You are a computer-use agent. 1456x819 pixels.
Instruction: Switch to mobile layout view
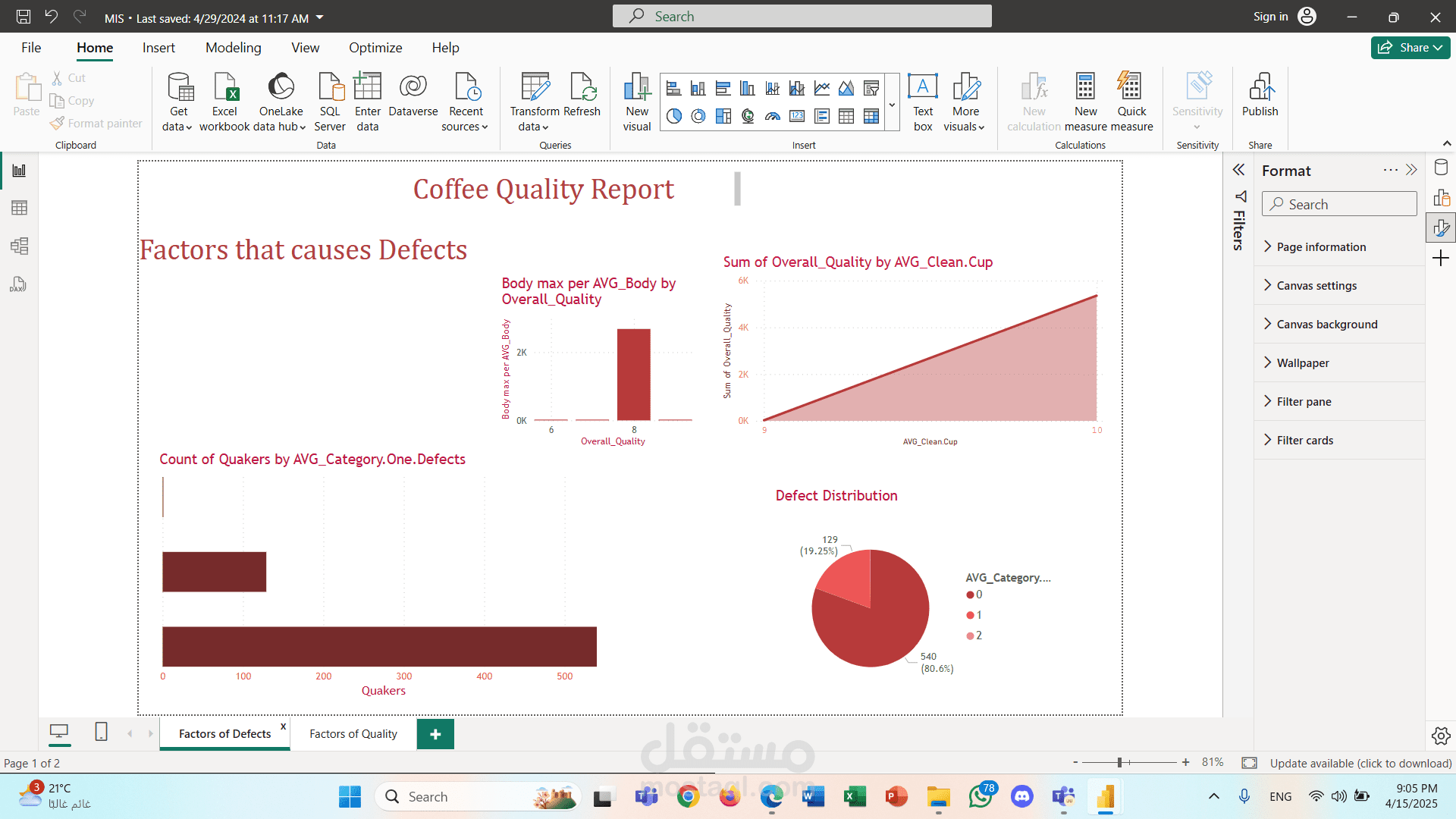(x=101, y=732)
